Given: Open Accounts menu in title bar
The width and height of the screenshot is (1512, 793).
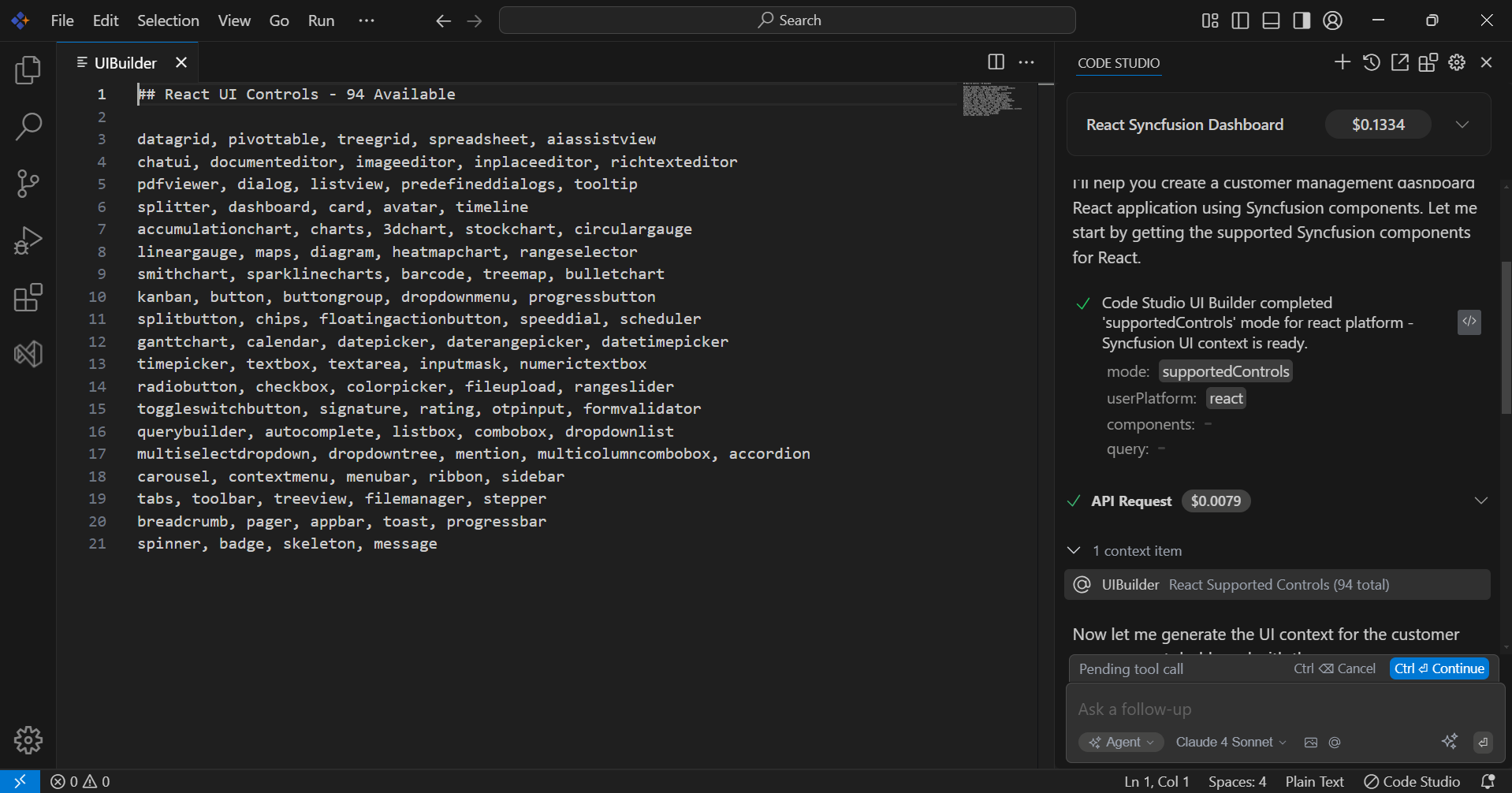Looking at the screenshot, I should pos(1333,20).
